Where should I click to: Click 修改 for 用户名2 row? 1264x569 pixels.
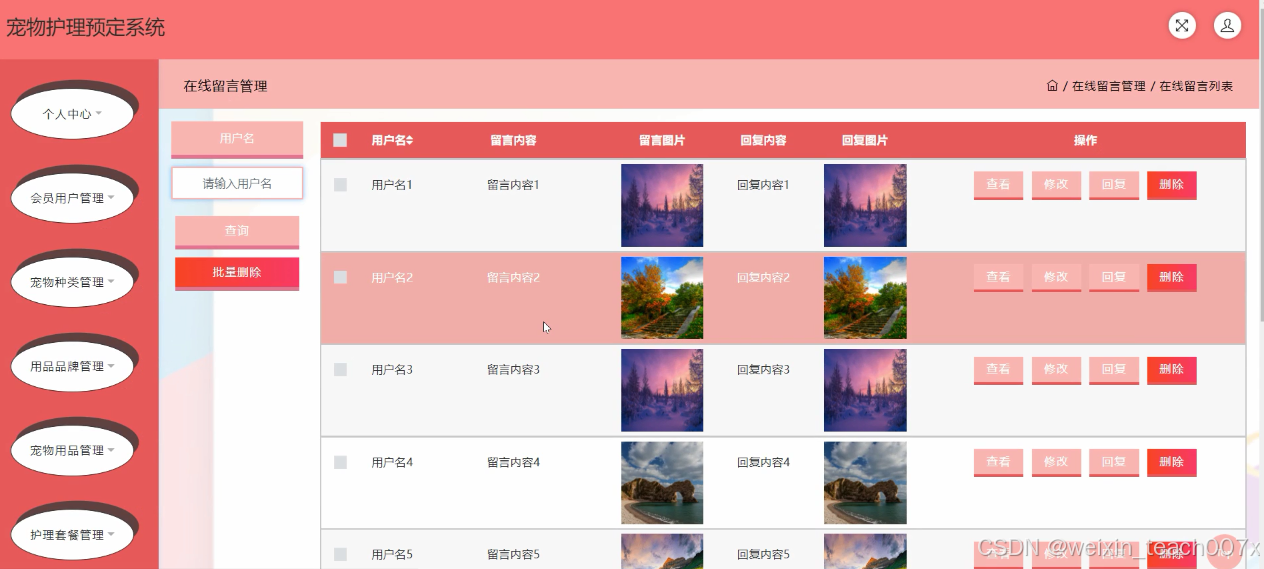pyautogui.click(x=1056, y=277)
